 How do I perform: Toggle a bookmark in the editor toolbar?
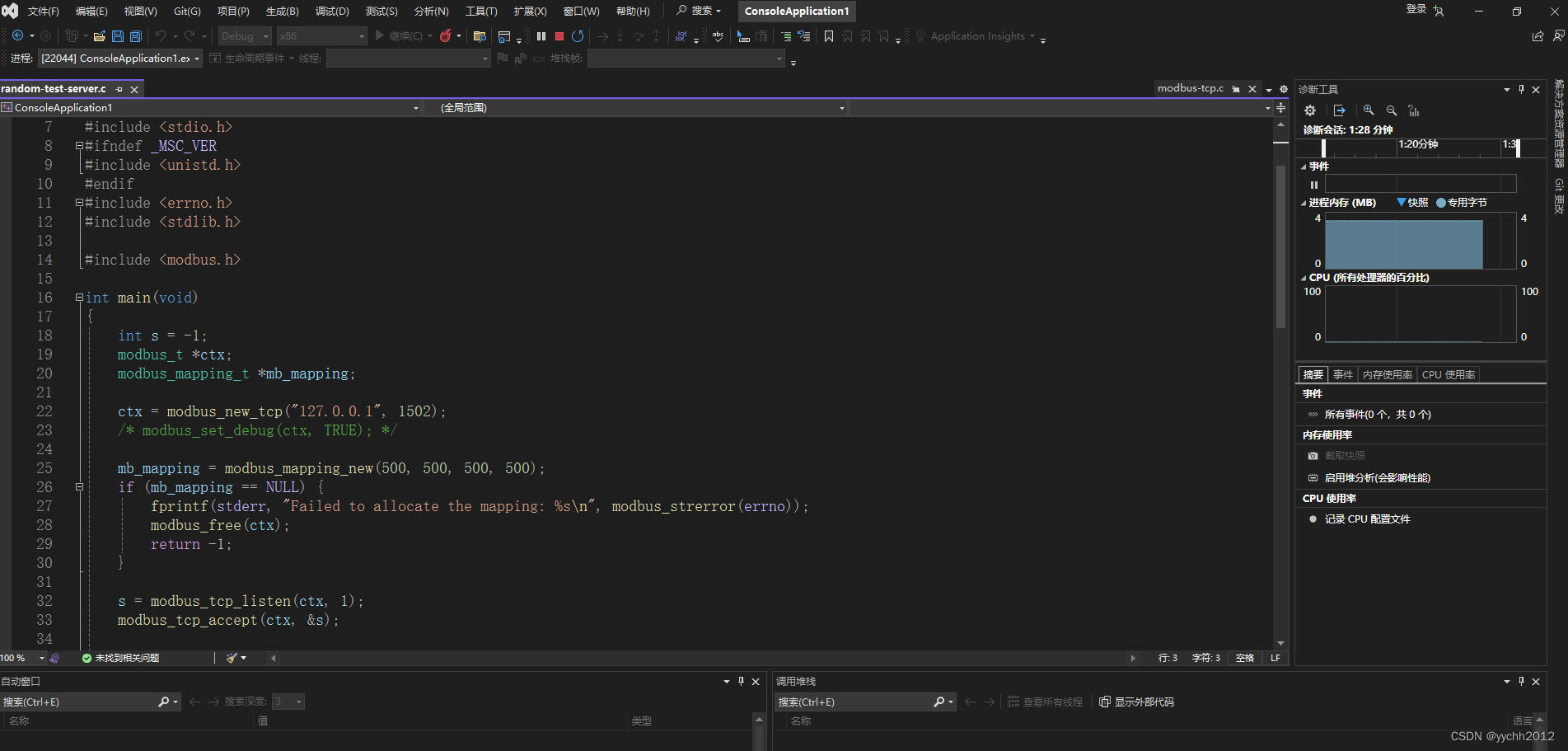[x=828, y=35]
